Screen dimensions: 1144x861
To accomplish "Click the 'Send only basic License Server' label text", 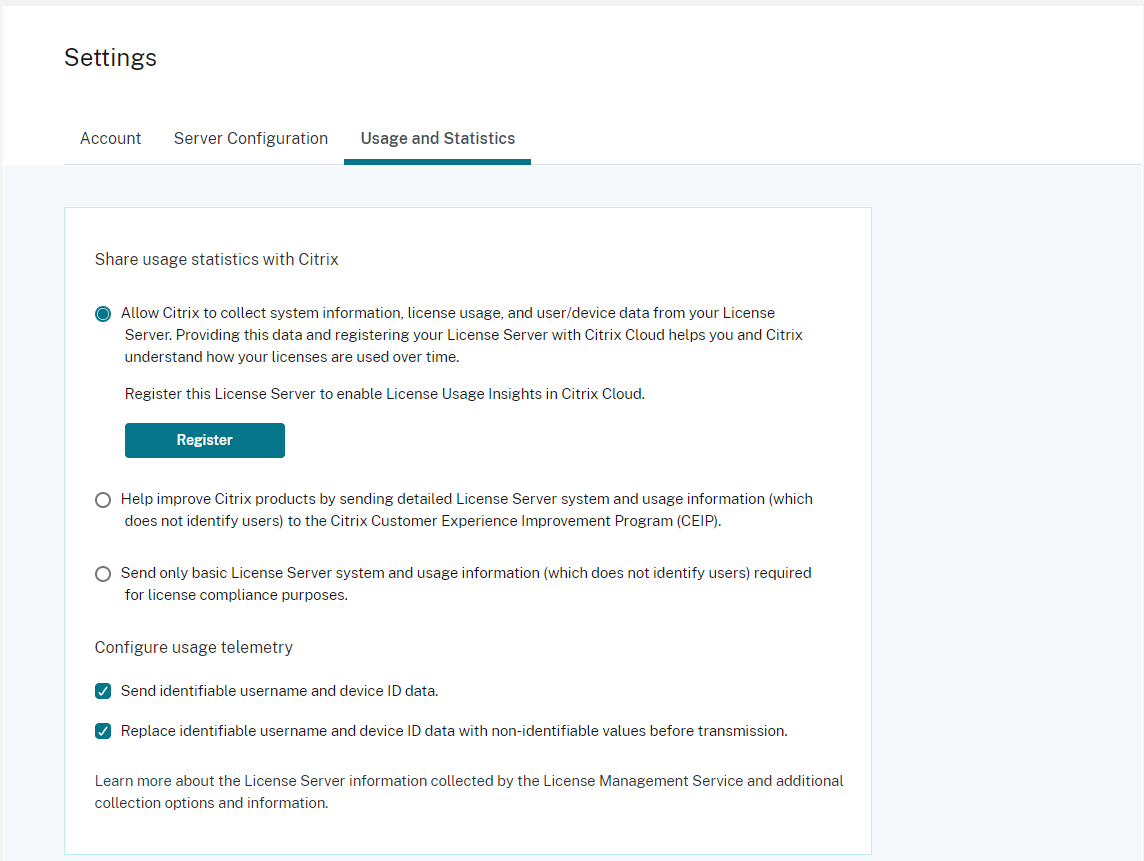I will tap(466, 573).
